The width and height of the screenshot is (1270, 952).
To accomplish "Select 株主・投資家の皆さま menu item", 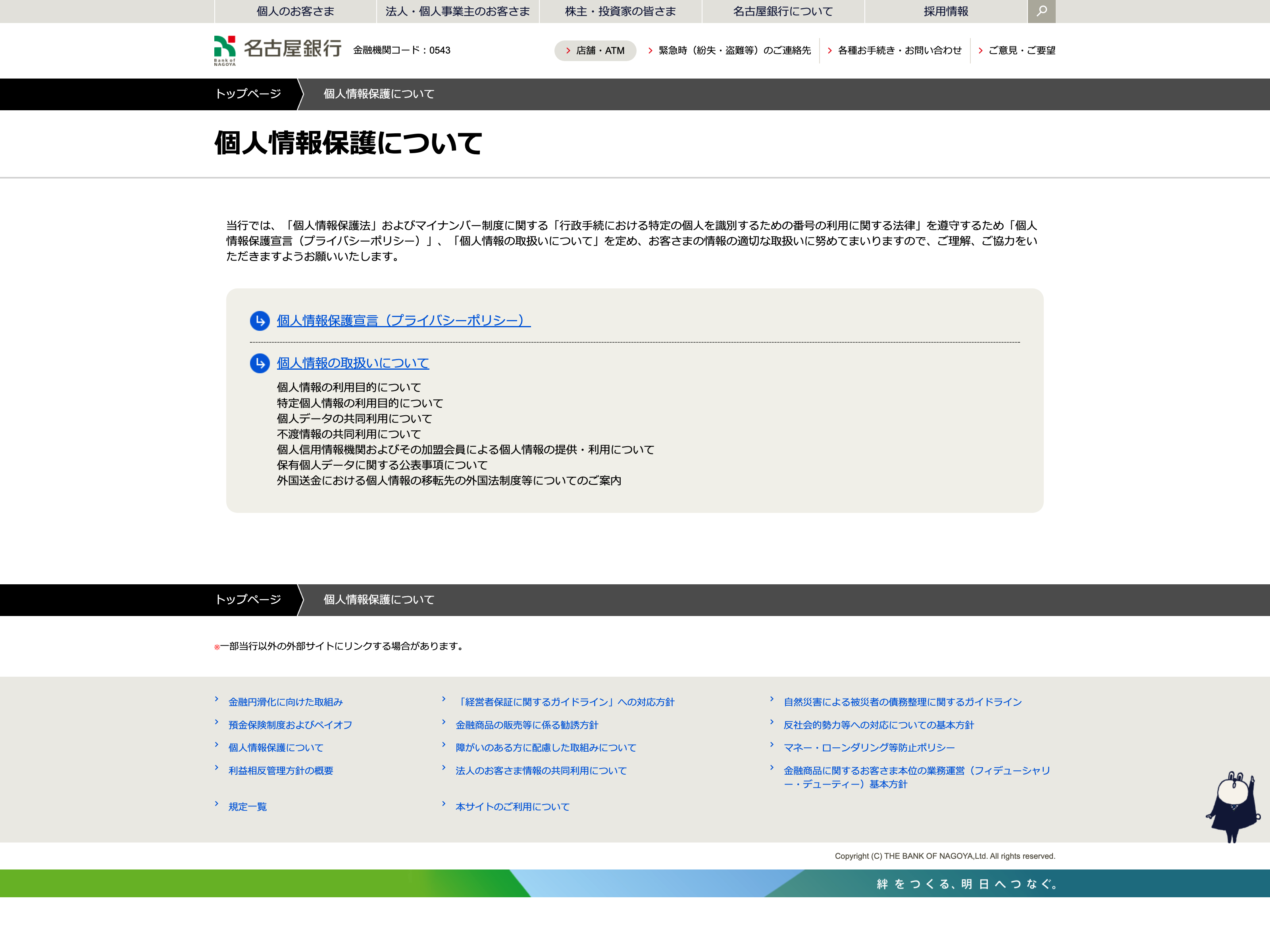I will (620, 12).
